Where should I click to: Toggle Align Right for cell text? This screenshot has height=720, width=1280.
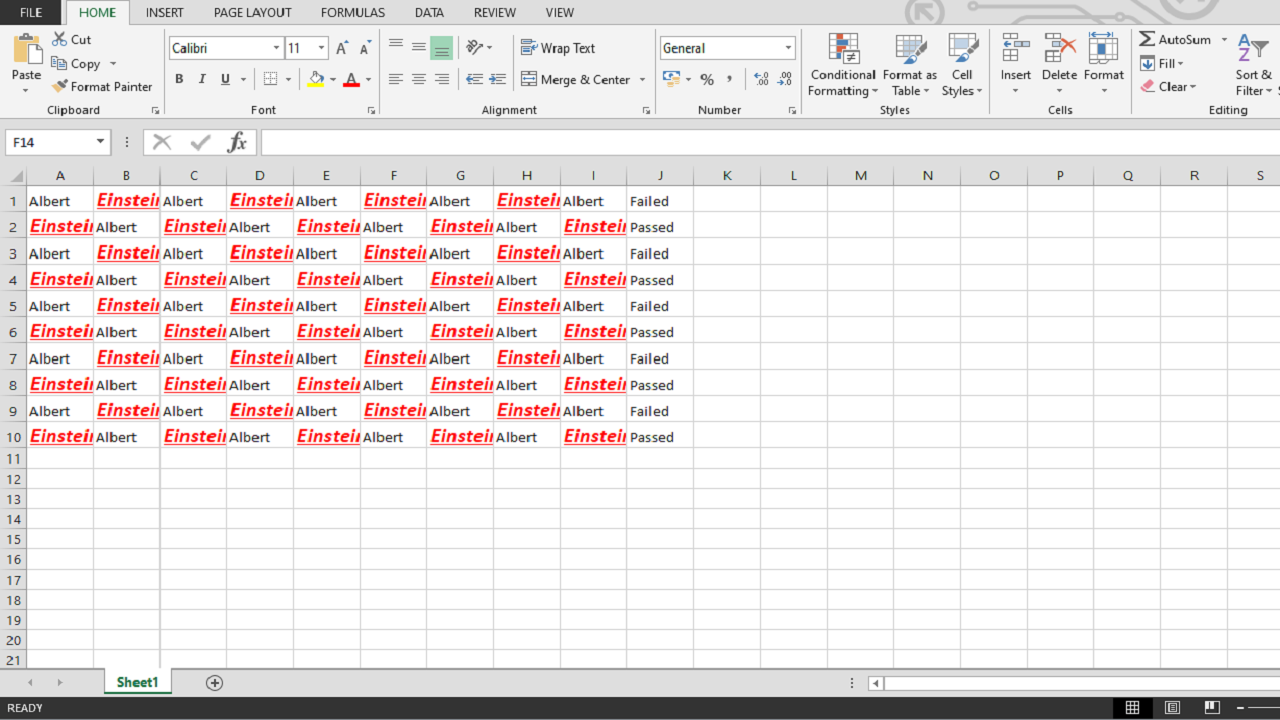tap(442, 79)
